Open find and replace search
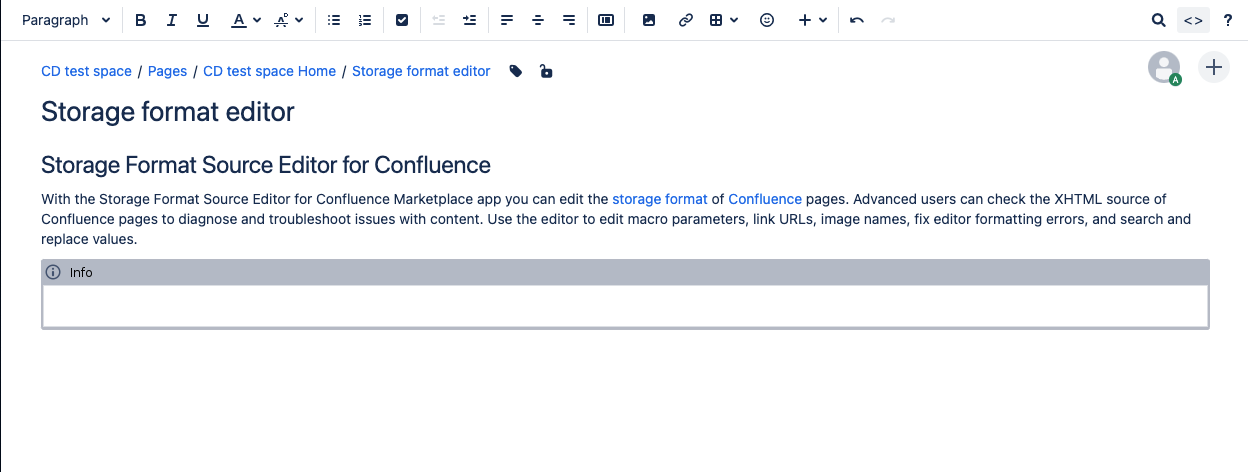Viewport: 1248px width, 472px height. (x=1158, y=20)
